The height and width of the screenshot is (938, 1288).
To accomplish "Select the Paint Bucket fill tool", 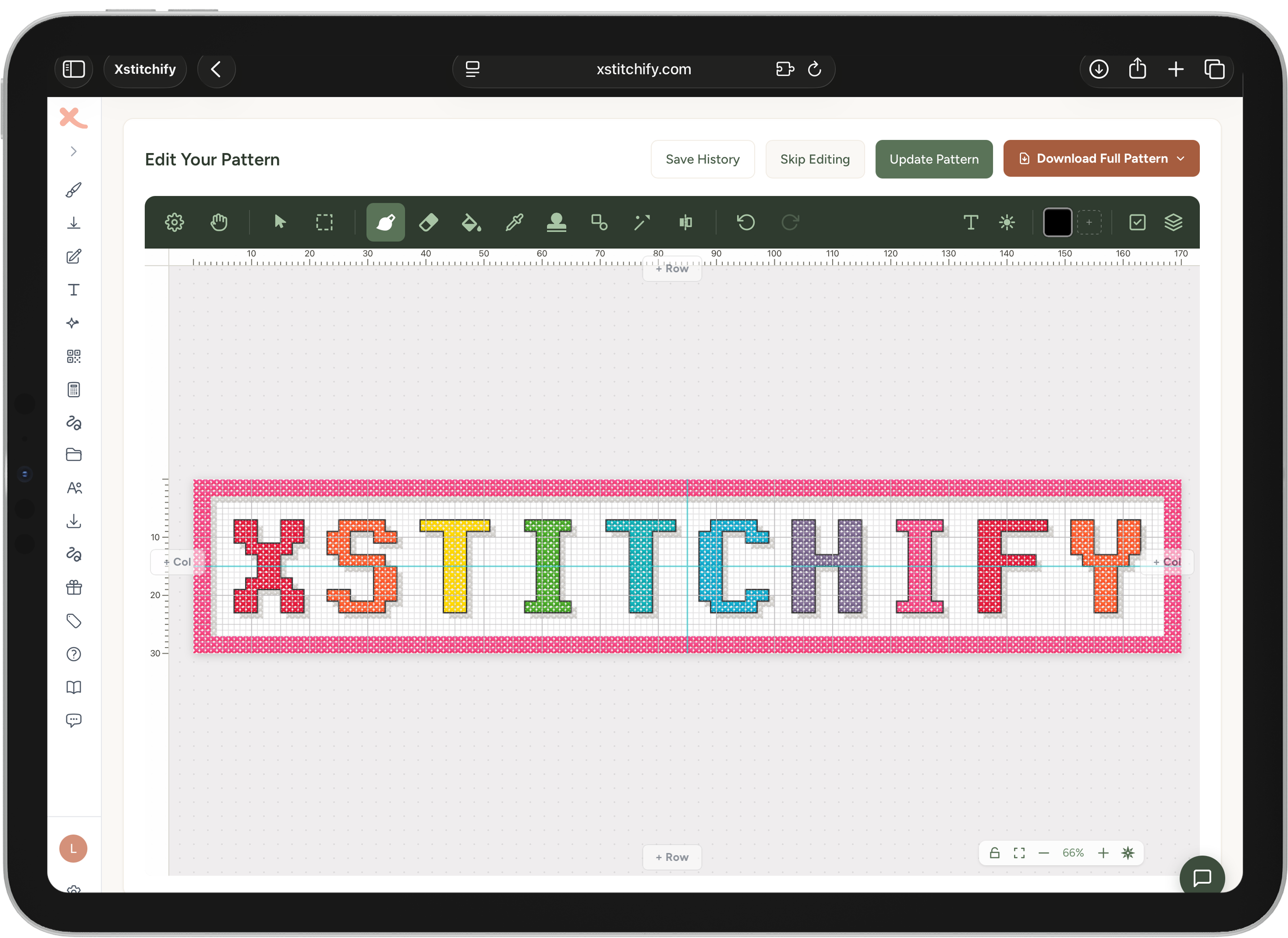I will click(x=471, y=222).
